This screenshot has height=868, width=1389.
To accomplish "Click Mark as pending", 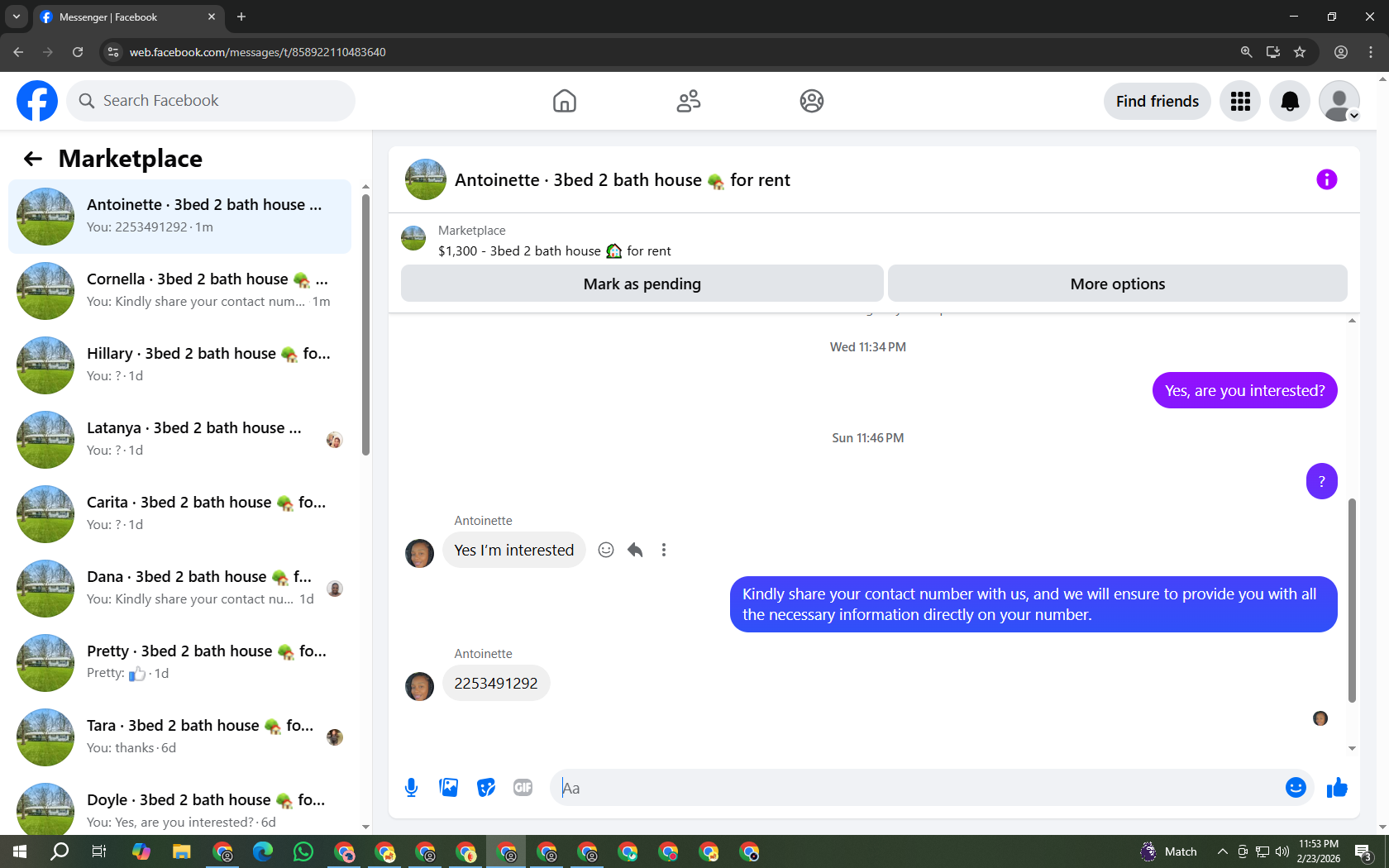I will (x=642, y=284).
